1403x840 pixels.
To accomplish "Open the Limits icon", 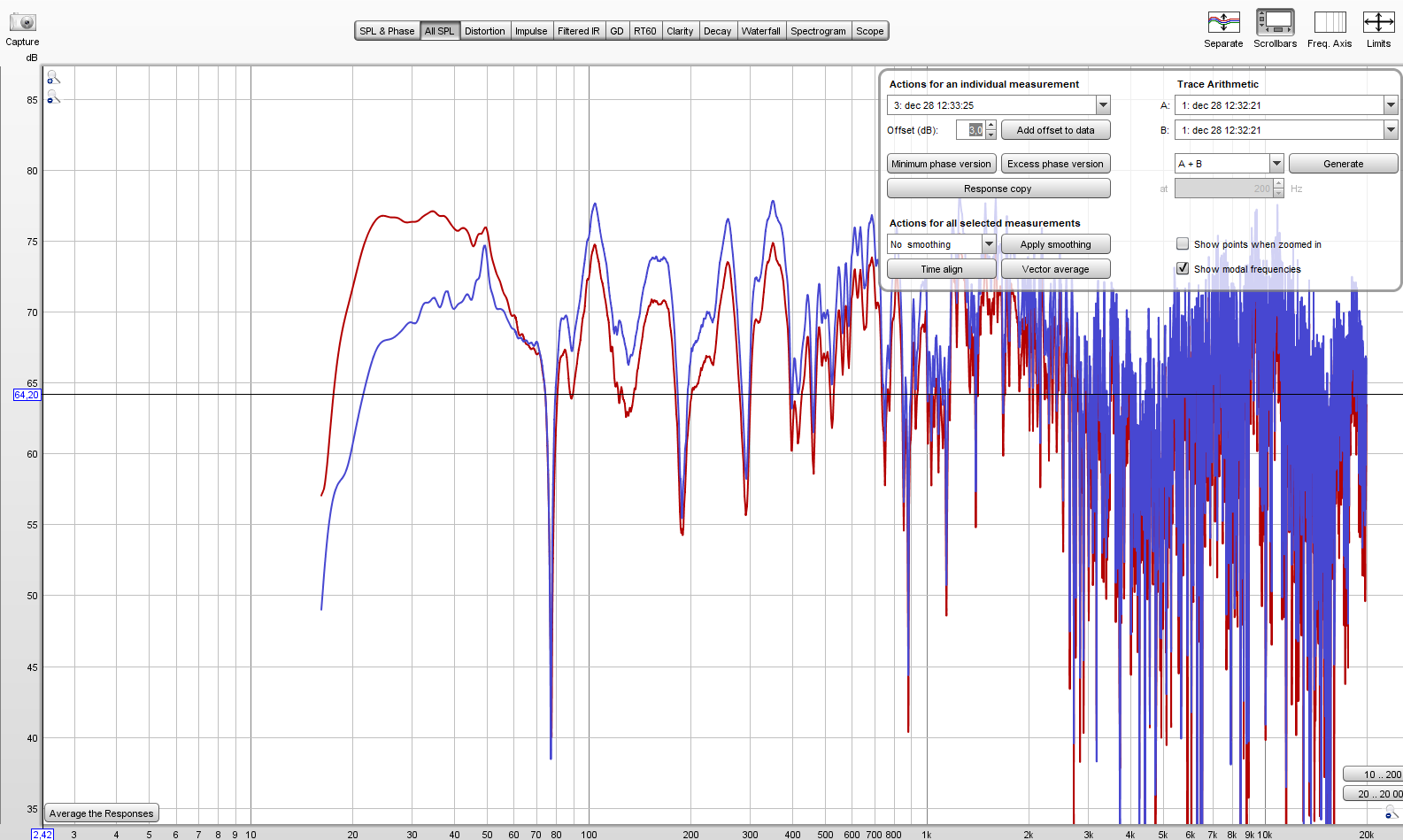I will [1378, 22].
